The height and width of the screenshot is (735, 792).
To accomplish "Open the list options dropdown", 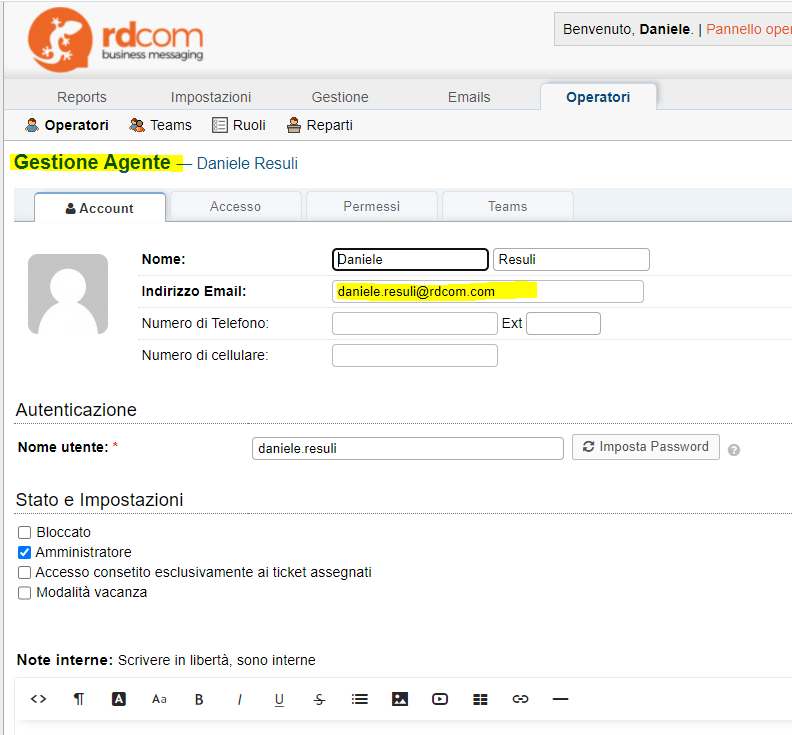I will point(360,699).
